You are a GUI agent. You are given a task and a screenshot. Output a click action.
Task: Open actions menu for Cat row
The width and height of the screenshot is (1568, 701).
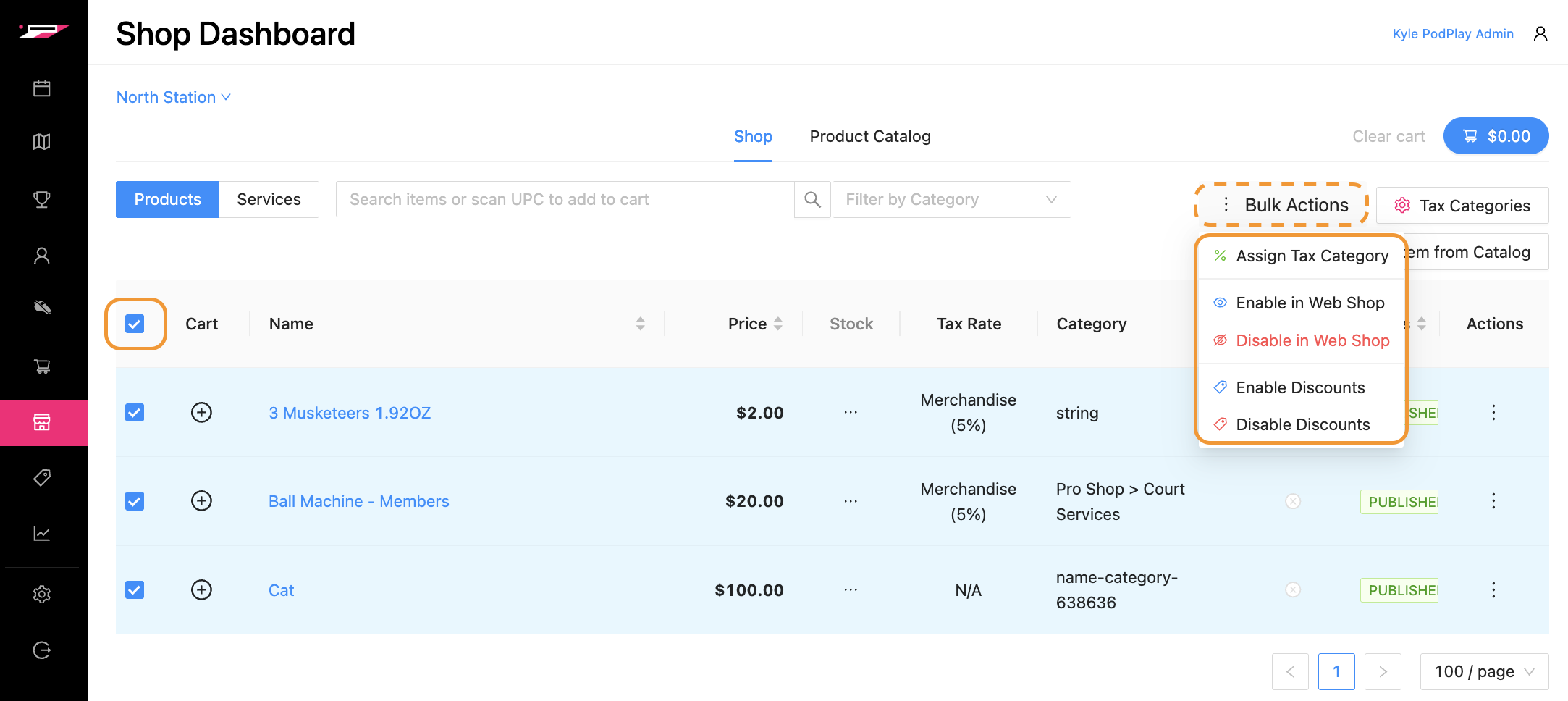pos(1493,590)
